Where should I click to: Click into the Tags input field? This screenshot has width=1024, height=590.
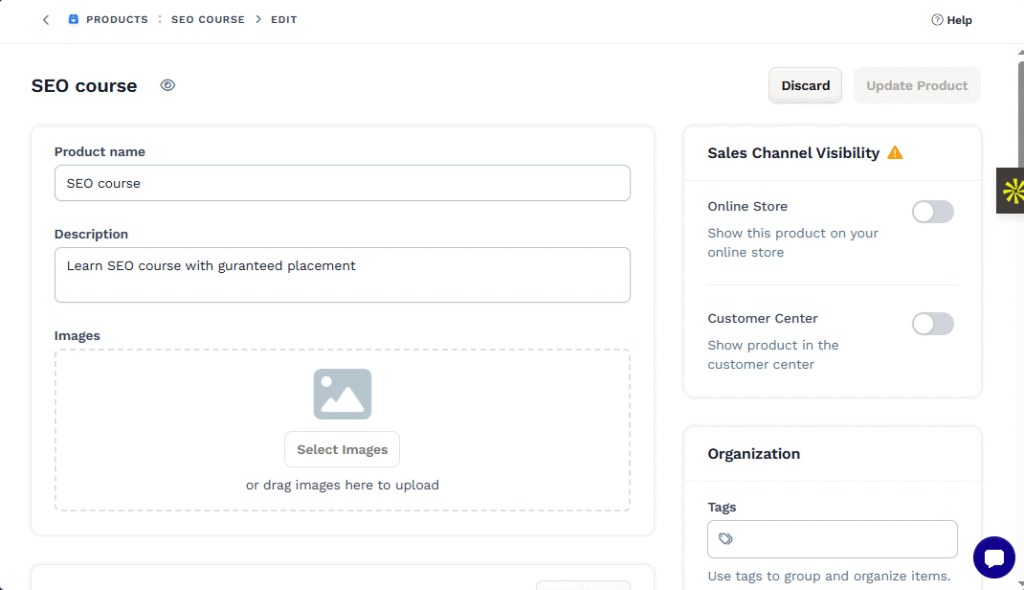pos(832,539)
